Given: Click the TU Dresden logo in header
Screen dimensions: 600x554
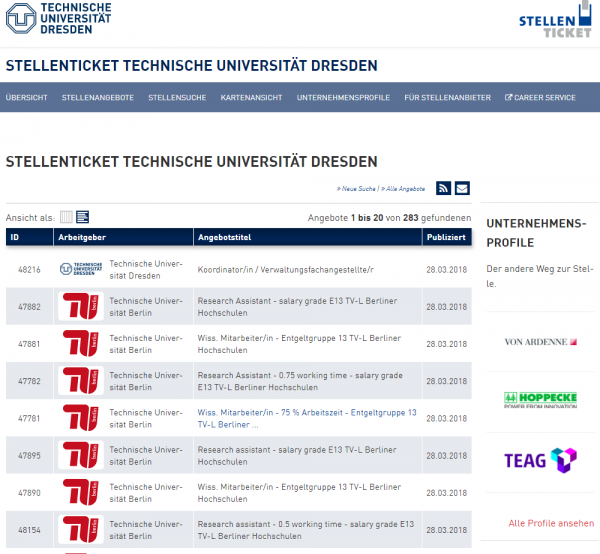Looking at the screenshot, I should [x=59, y=18].
